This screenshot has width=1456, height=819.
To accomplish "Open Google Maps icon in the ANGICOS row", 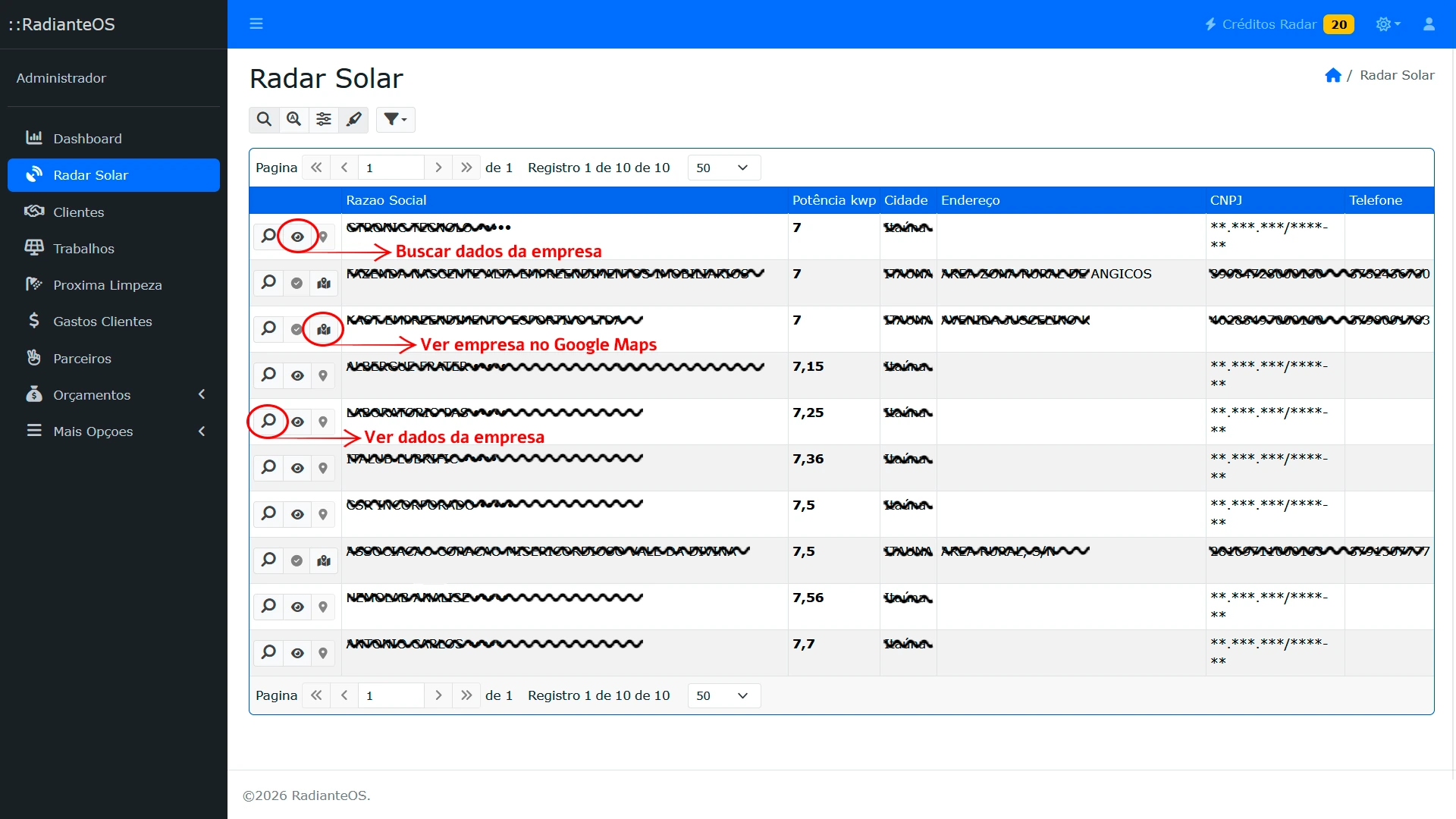I will click(324, 283).
